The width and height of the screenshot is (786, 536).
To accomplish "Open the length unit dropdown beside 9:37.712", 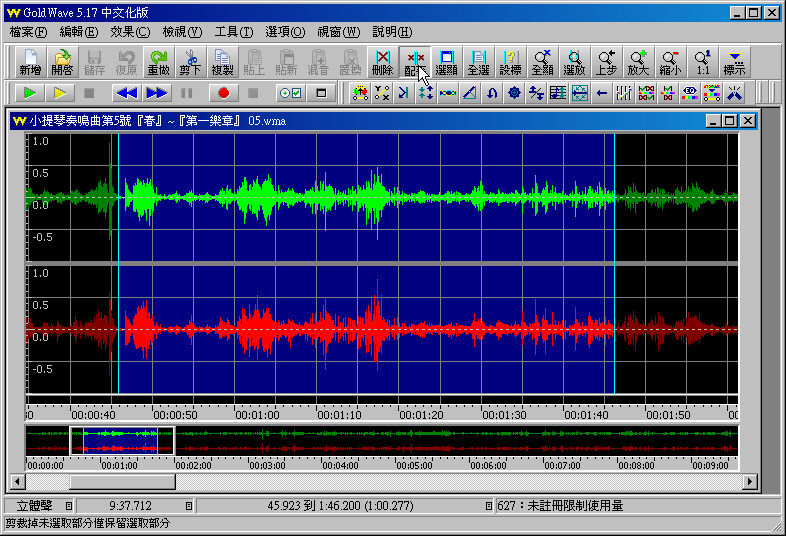I will click(189, 506).
